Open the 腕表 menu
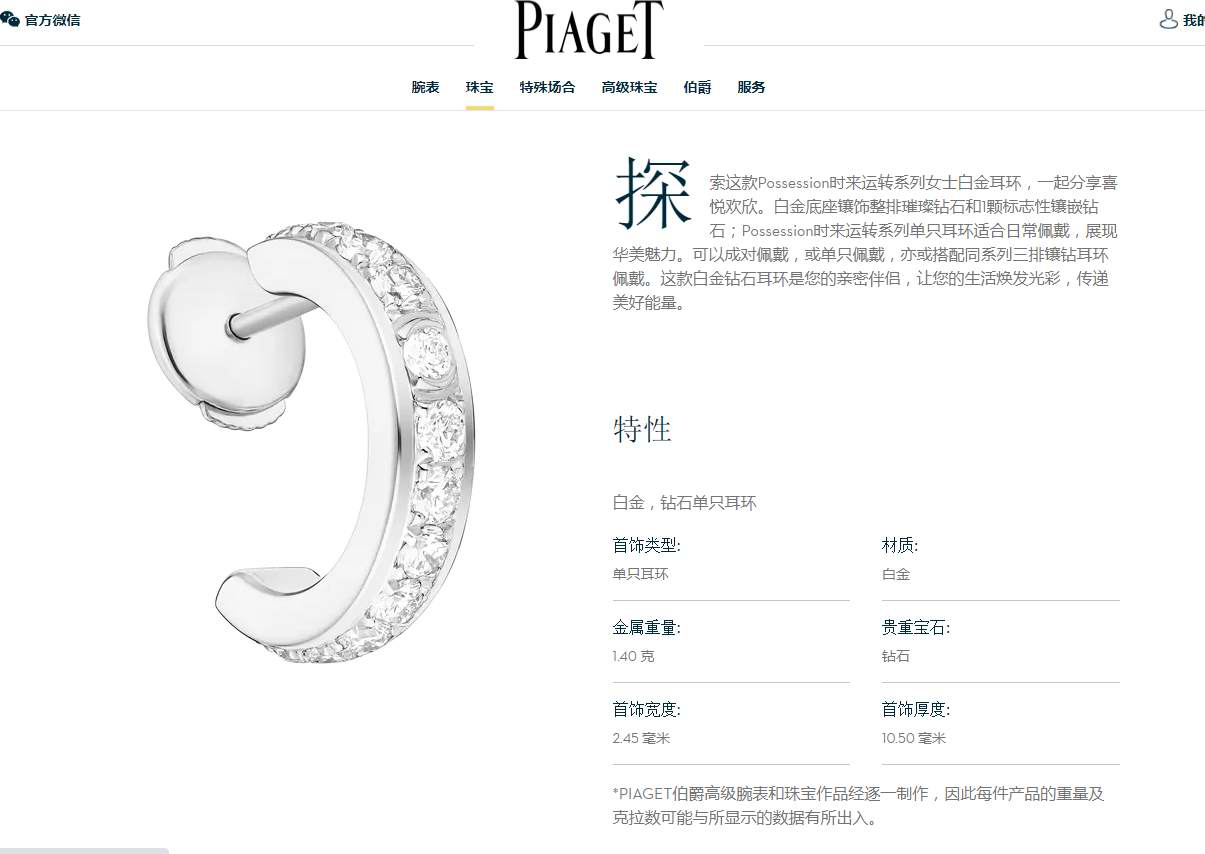1205x854 pixels. point(425,87)
